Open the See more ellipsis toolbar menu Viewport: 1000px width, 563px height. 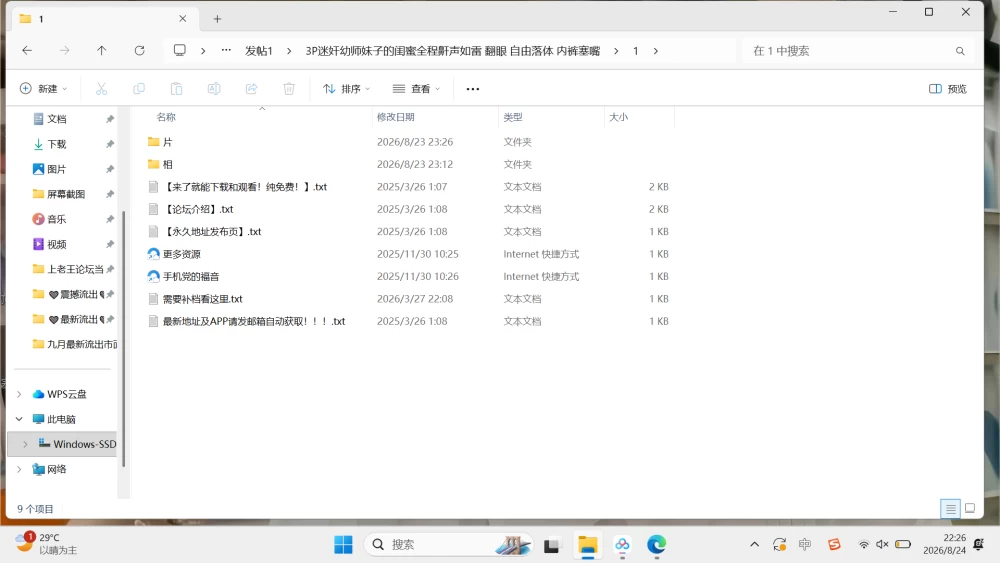473,89
